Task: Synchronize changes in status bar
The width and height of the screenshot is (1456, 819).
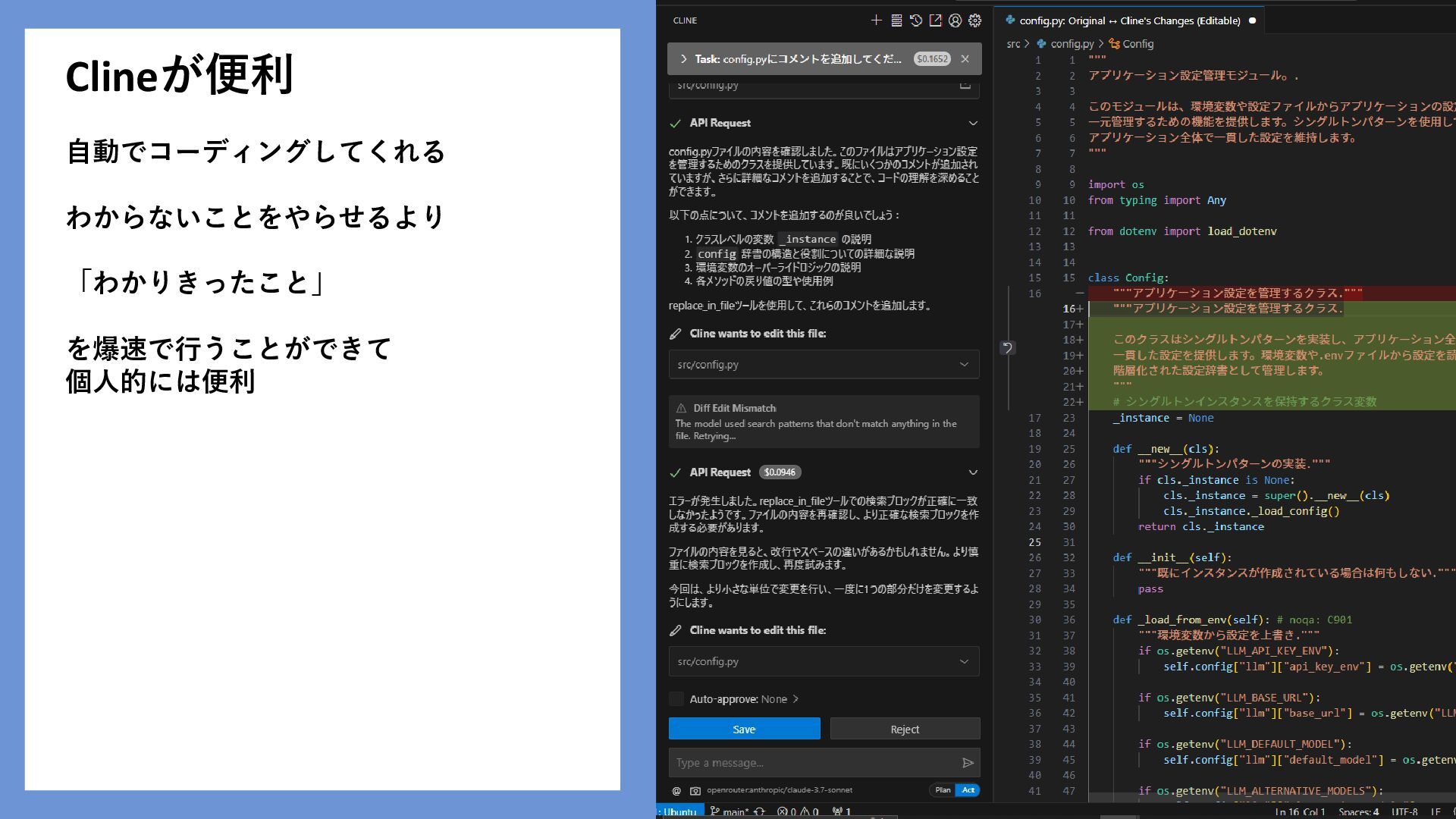Action: coord(759,811)
